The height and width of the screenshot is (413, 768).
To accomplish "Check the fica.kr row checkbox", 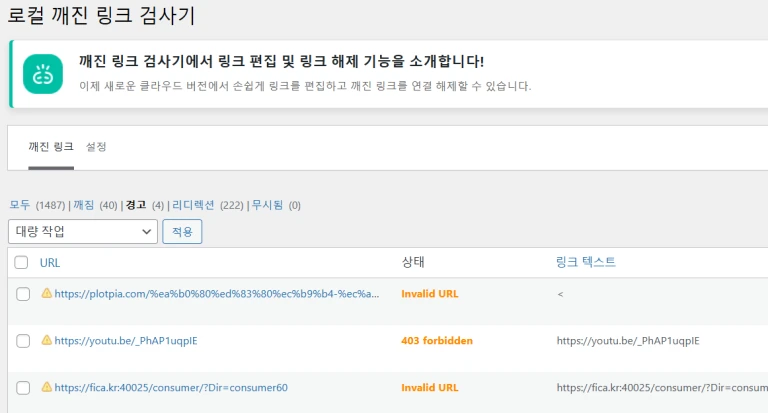I will click(23, 388).
